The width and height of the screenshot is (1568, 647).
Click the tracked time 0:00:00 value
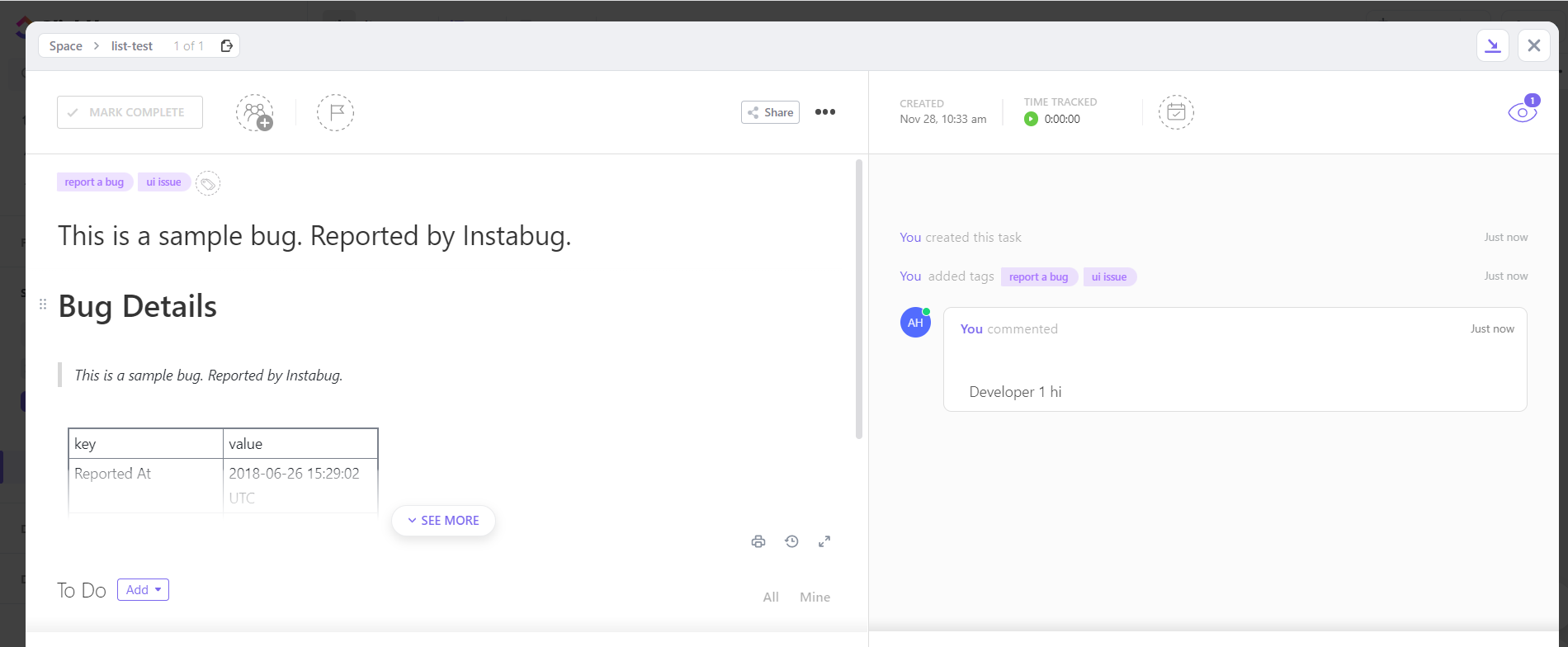[x=1062, y=119]
